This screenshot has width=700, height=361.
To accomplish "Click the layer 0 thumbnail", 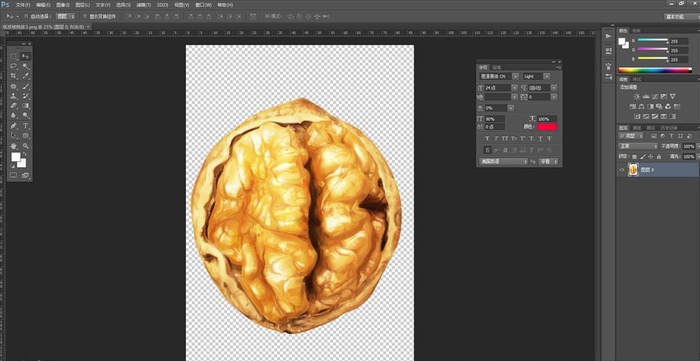I will tap(633, 170).
